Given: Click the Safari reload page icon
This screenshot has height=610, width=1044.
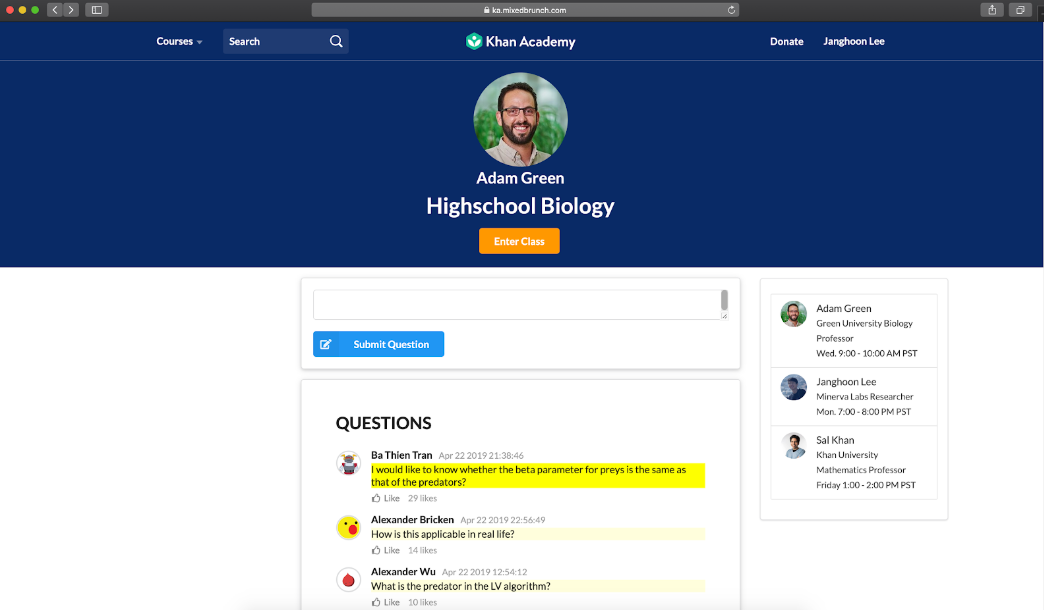Looking at the screenshot, I should coord(732,10).
